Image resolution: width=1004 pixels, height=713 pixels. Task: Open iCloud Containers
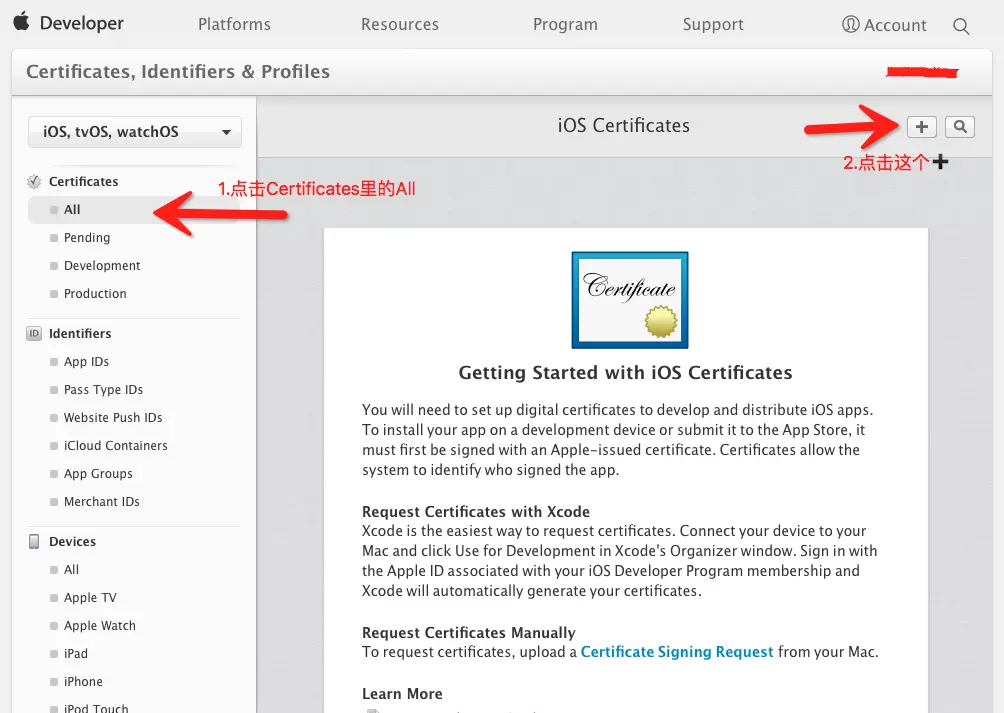click(x=116, y=445)
